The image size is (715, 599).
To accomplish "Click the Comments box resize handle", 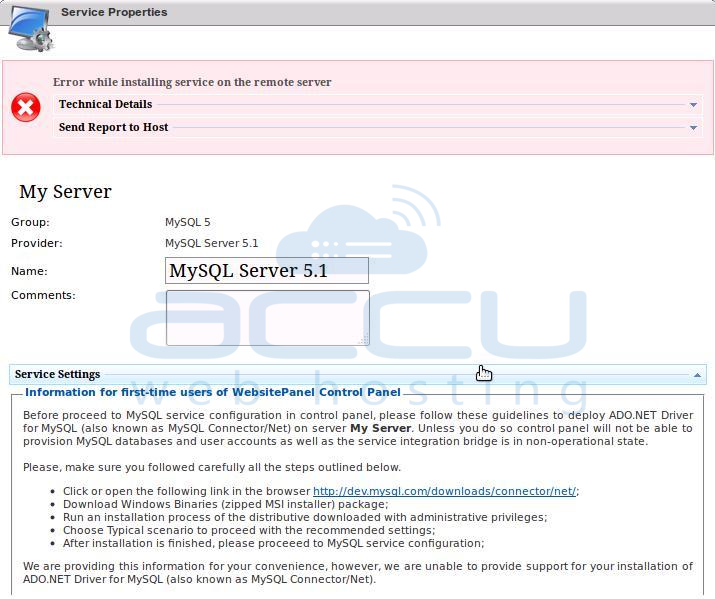I will [364, 340].
